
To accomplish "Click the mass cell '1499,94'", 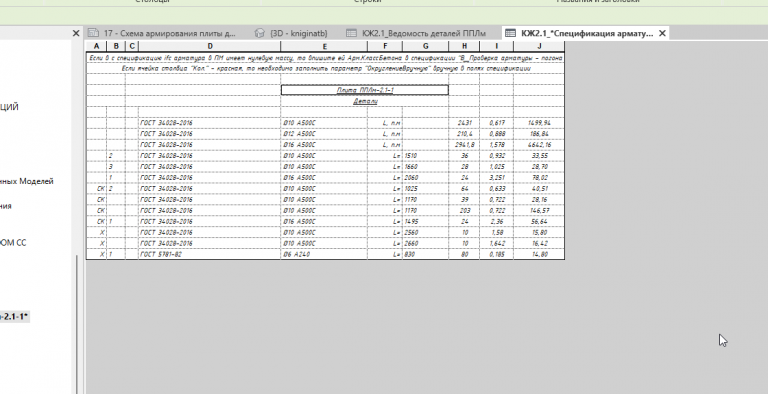I will click(539, 123).
